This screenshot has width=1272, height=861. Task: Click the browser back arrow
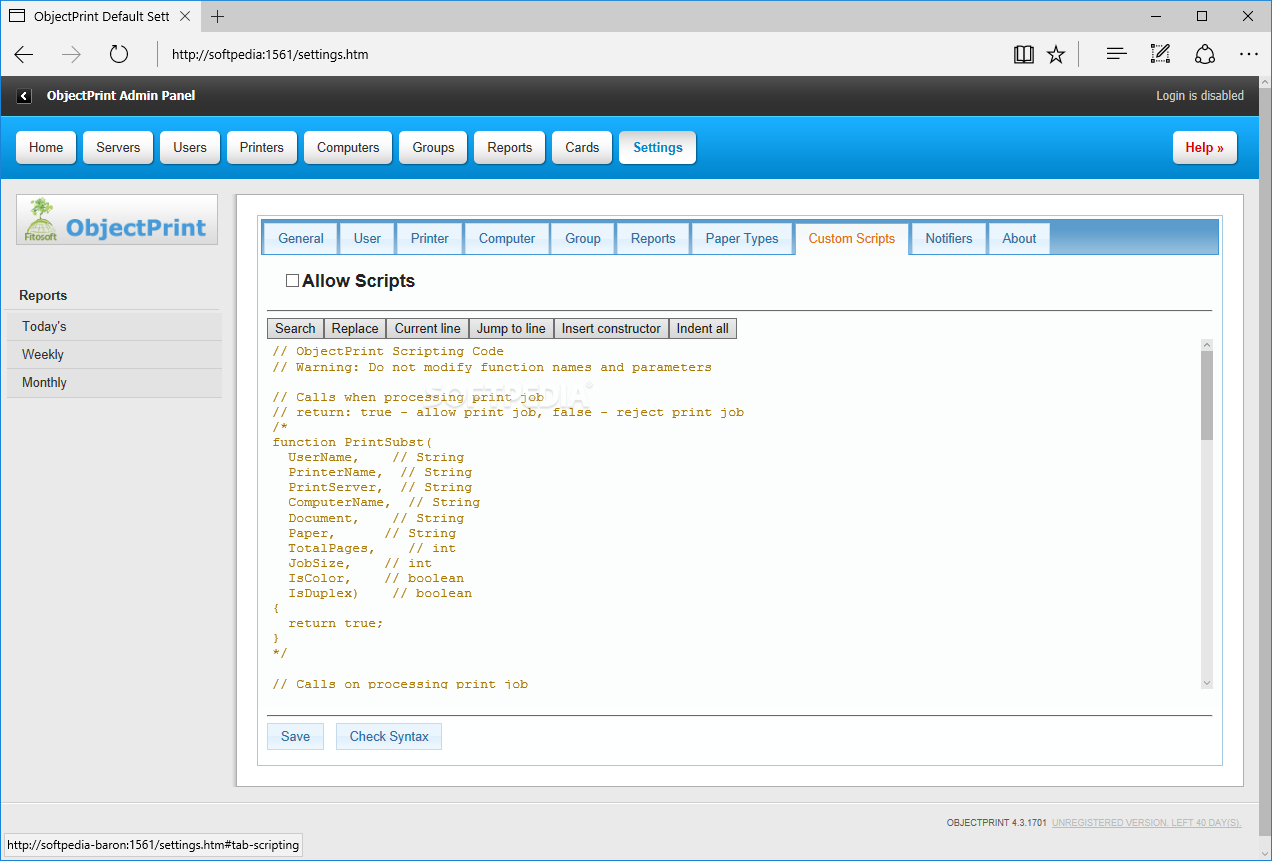click(x=24, y=54)
